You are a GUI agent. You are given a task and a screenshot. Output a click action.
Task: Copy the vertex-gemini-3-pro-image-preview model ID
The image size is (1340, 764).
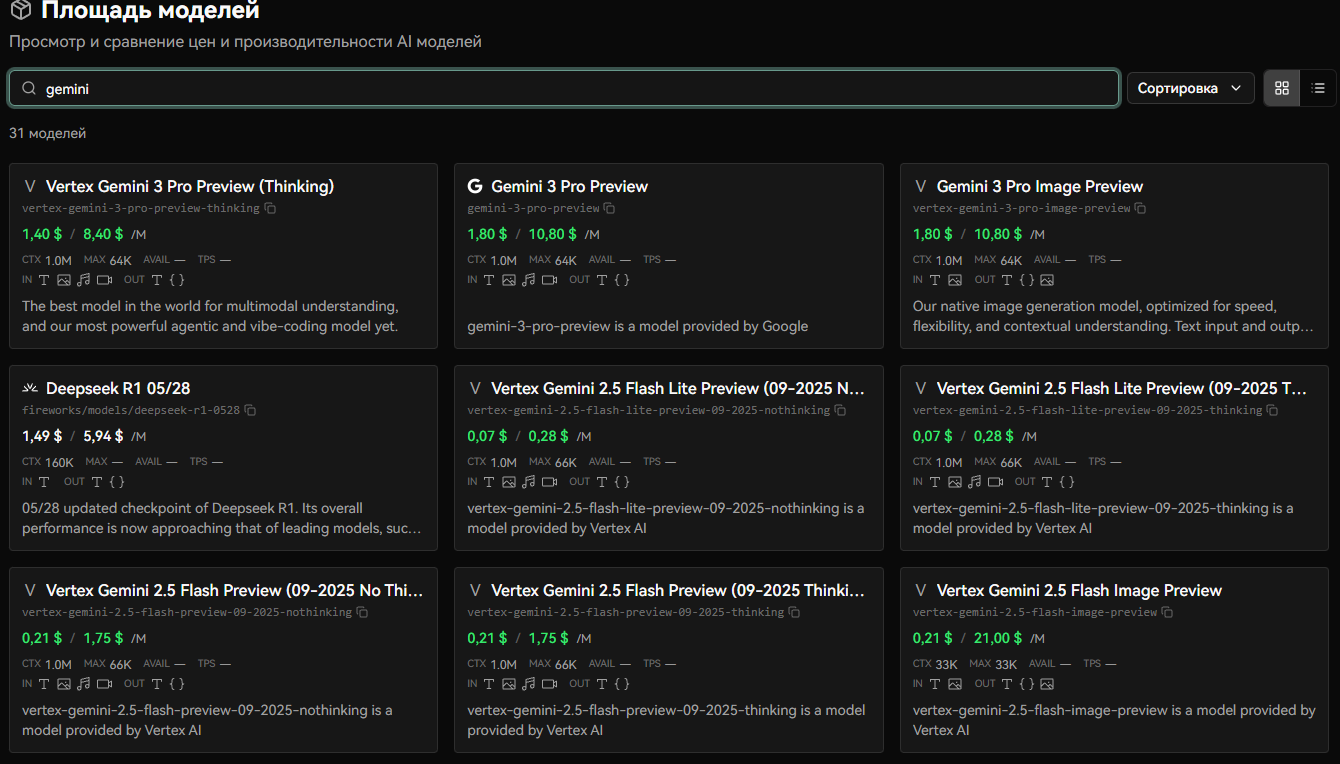pos(1140,208)
